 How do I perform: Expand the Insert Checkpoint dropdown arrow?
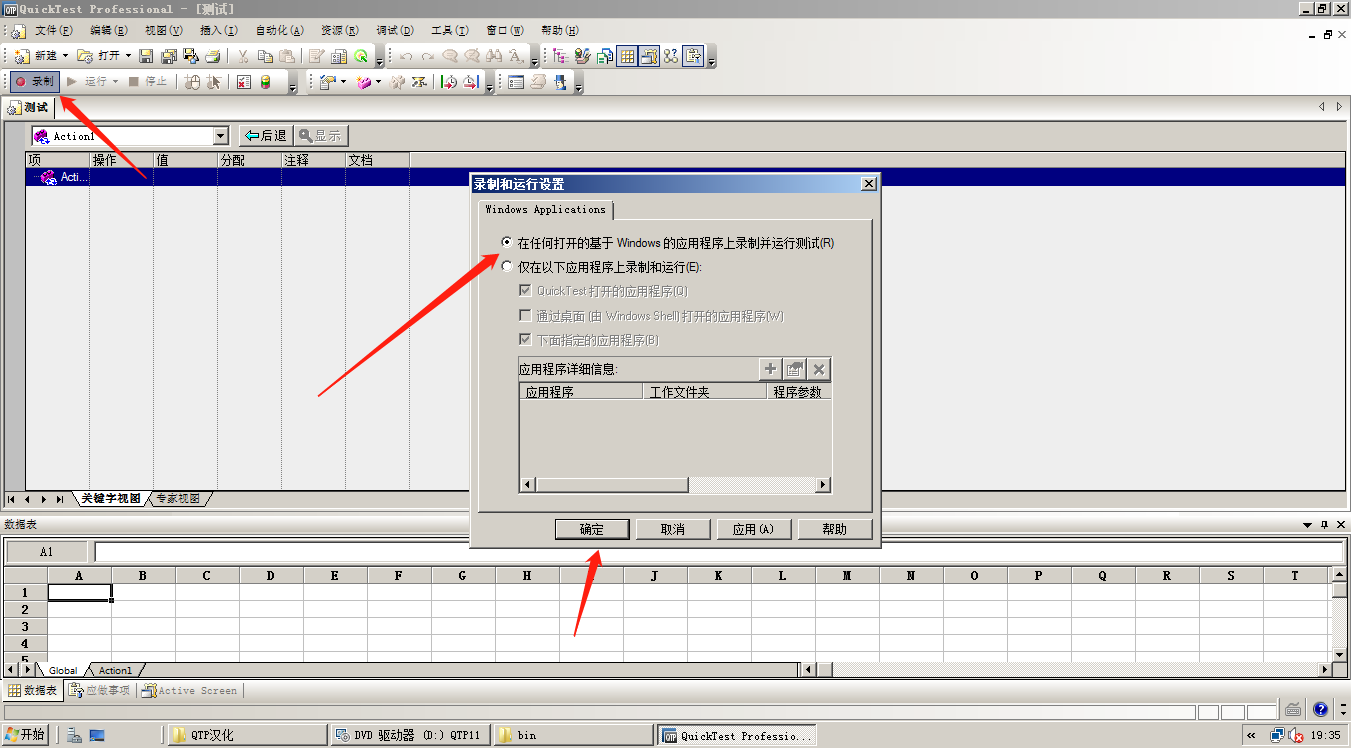(x=343, y=81)
